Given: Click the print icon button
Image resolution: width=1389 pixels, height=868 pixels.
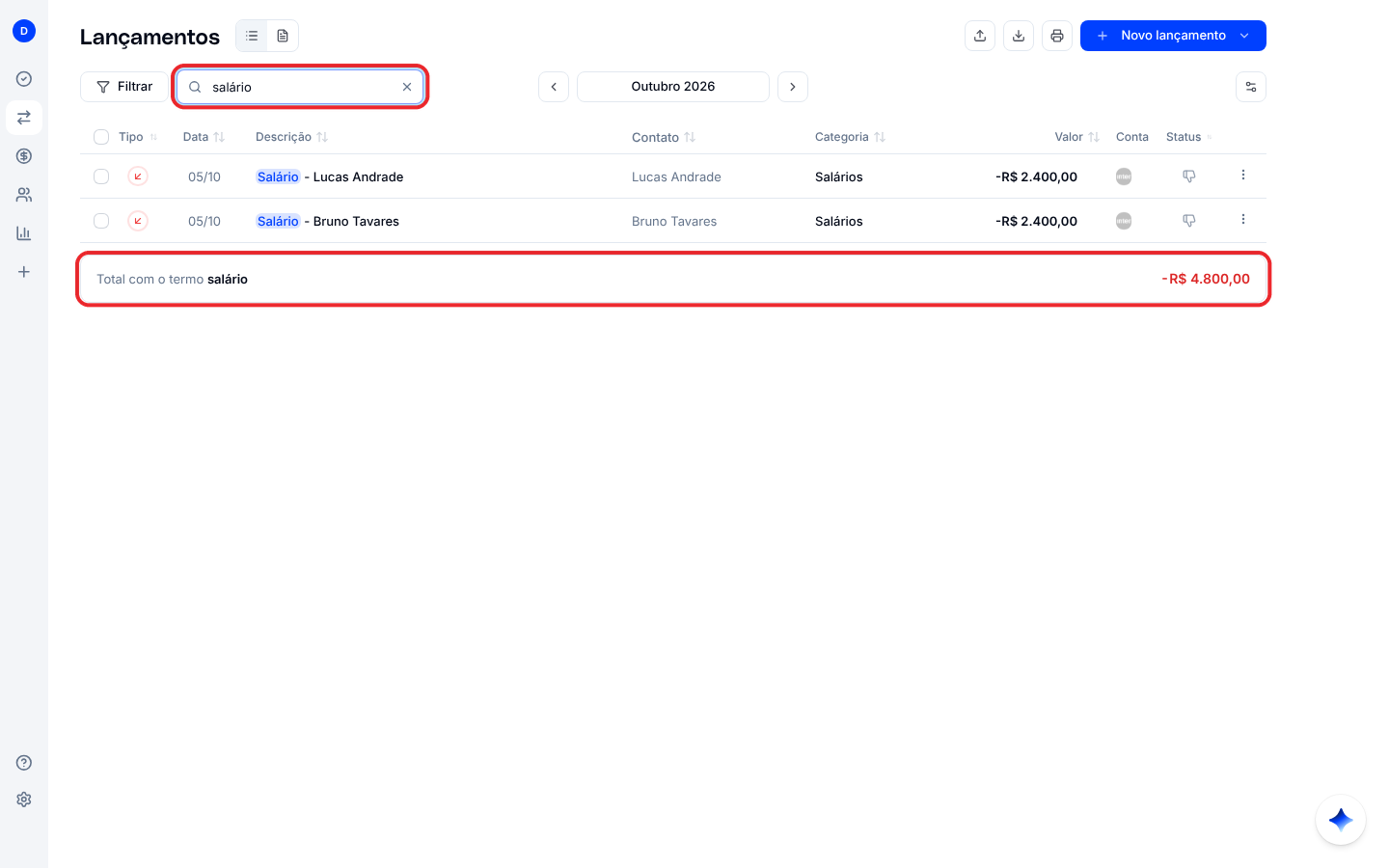Looking at the screenshot, I should click(1057, 36).
